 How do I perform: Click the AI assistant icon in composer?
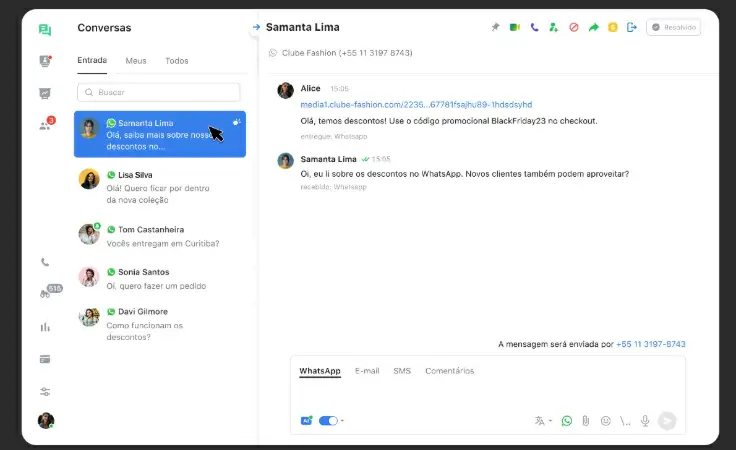[307, 420]
